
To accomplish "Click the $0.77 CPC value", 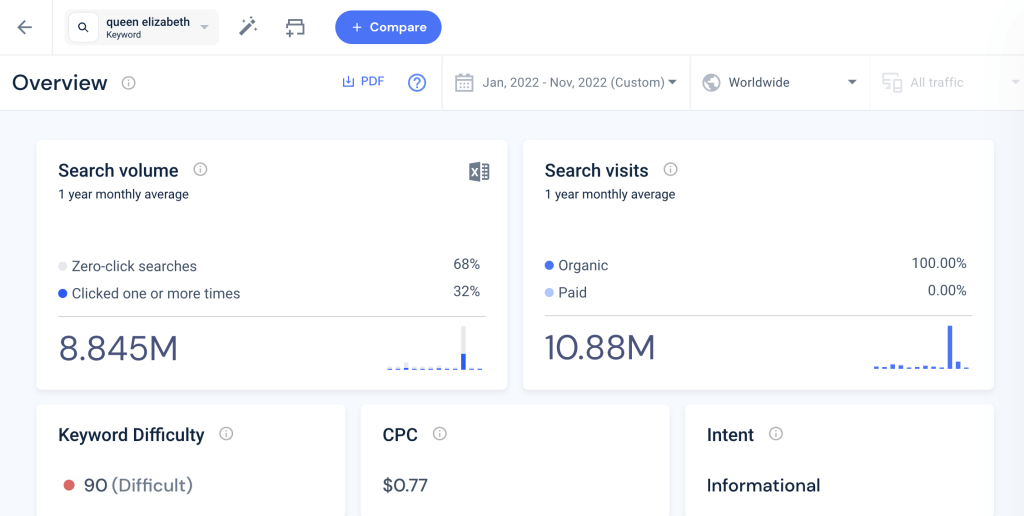I will click(405, 485).
